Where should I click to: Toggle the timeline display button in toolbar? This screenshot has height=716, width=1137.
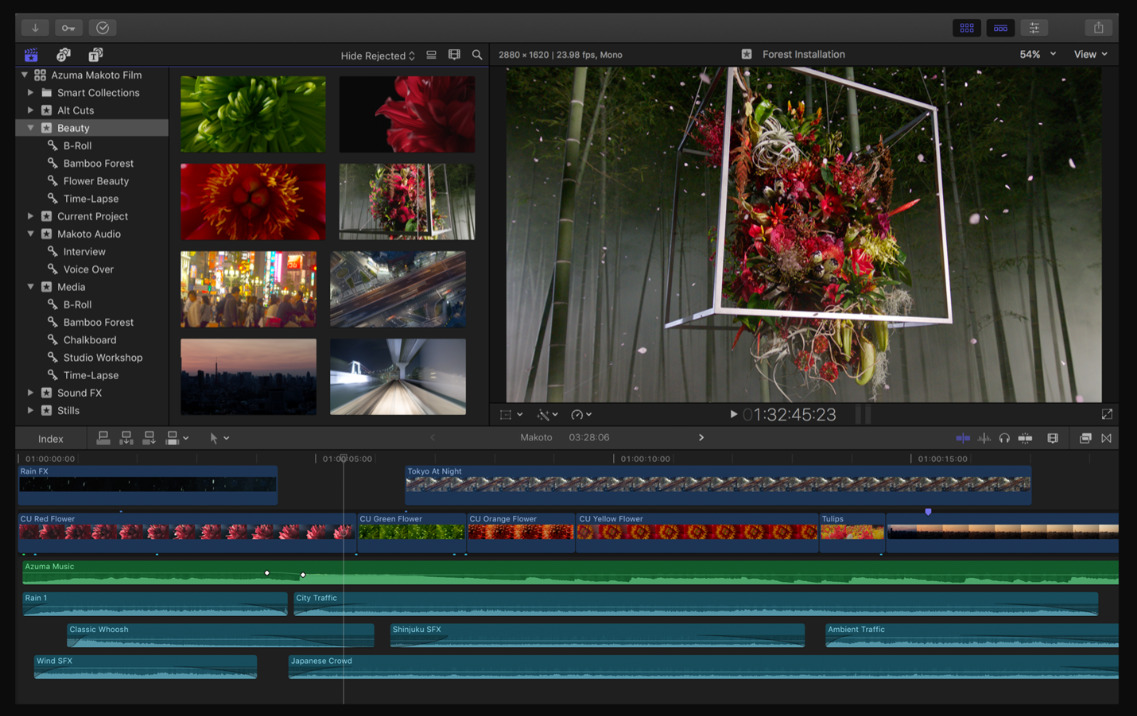(1001, 28)
